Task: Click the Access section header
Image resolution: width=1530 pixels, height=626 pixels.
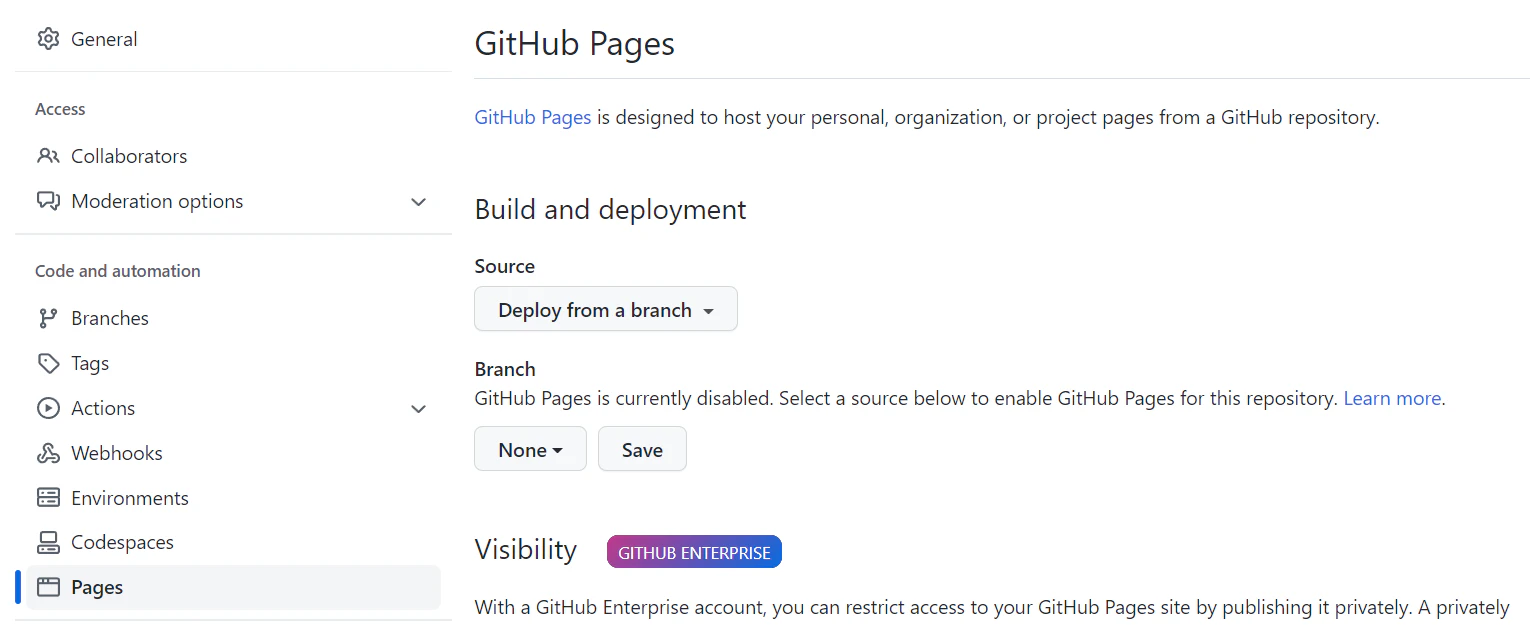Action: tap(60, 109)
